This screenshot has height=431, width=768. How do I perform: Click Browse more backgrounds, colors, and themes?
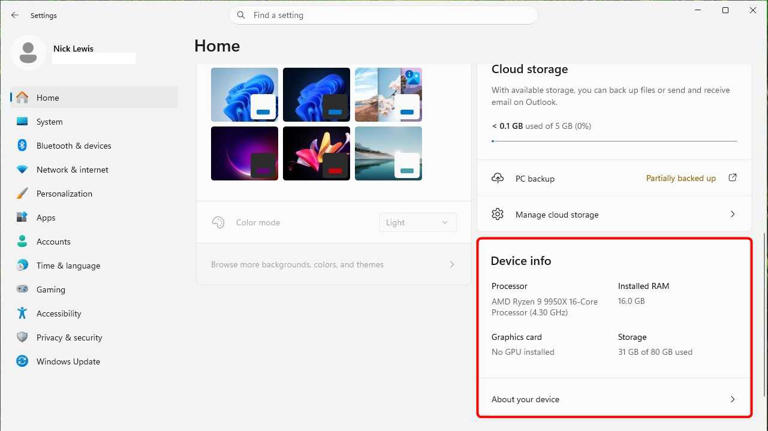[x=333, y=264]
